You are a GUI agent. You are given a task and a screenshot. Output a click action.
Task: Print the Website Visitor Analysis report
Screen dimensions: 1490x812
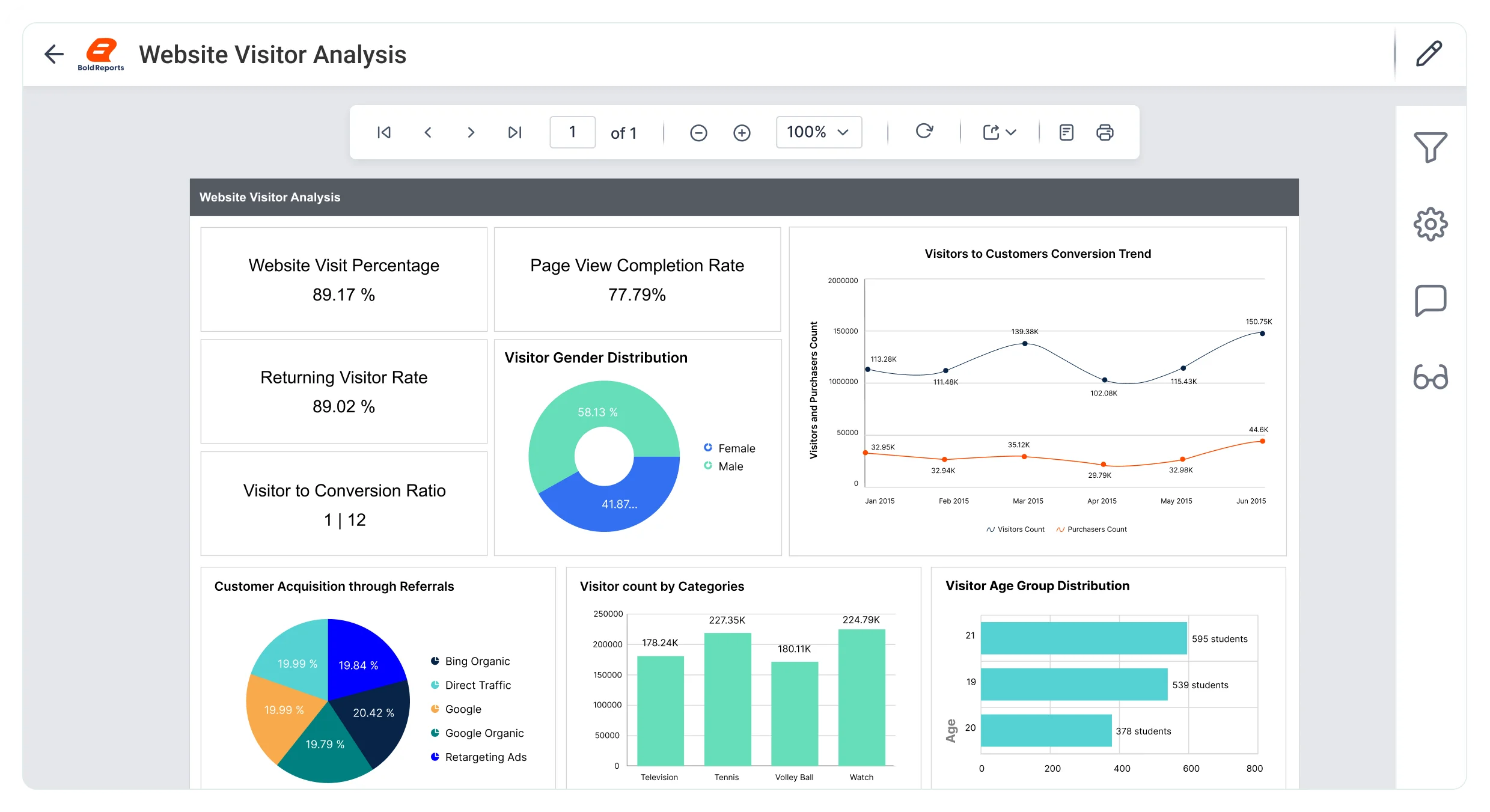tap(1105, 132)
